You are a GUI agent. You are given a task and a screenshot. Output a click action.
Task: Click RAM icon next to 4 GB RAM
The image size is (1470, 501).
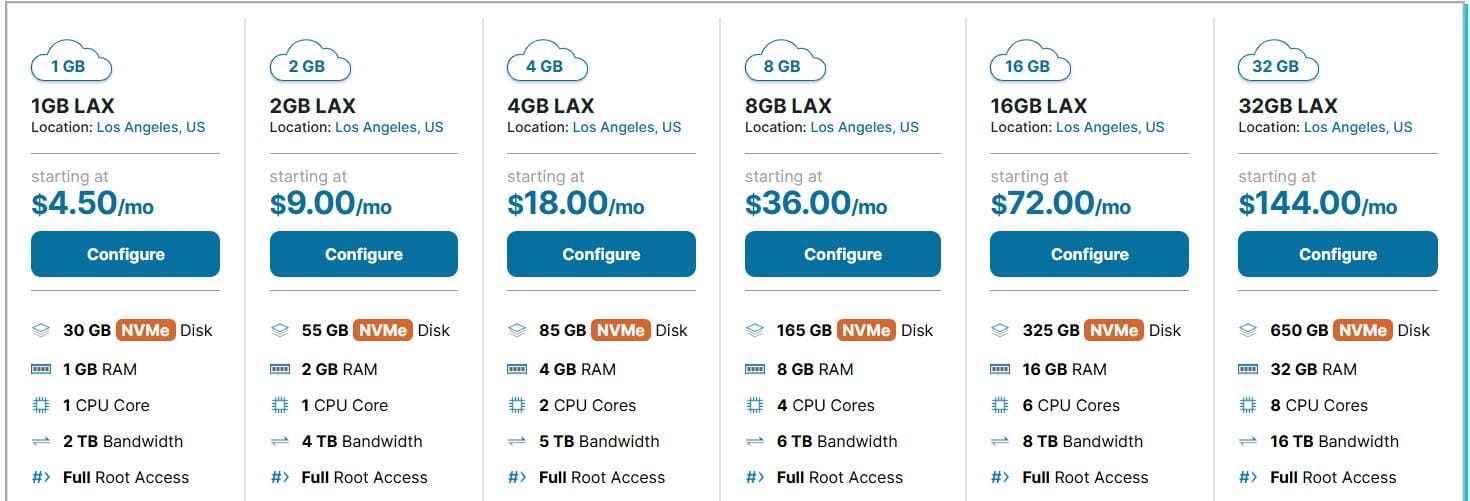tap(517, 369)
